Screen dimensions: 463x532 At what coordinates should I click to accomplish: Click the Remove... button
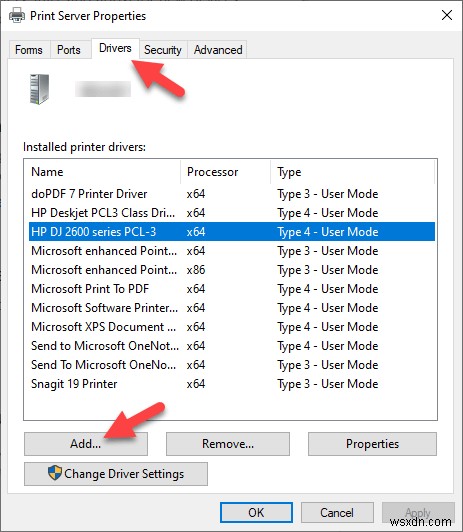[228, 444]
